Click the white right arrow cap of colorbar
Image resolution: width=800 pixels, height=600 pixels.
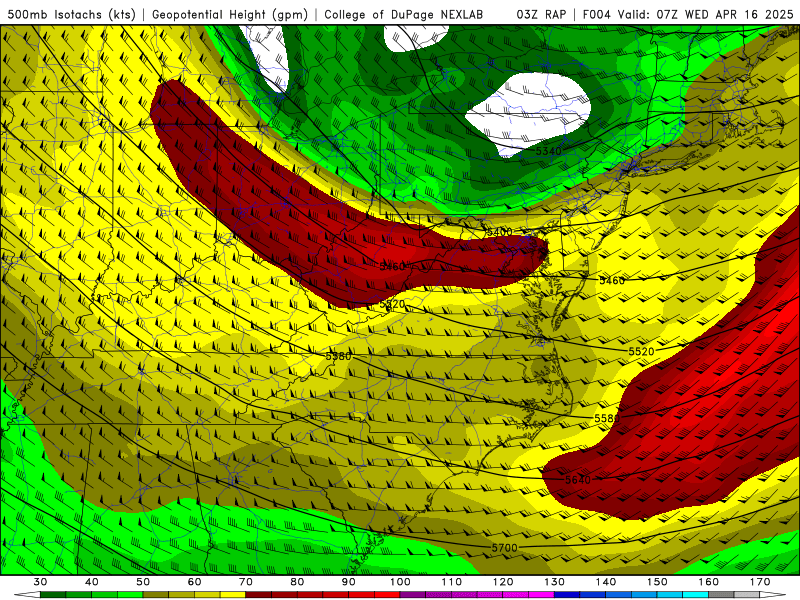pos(773,594)
